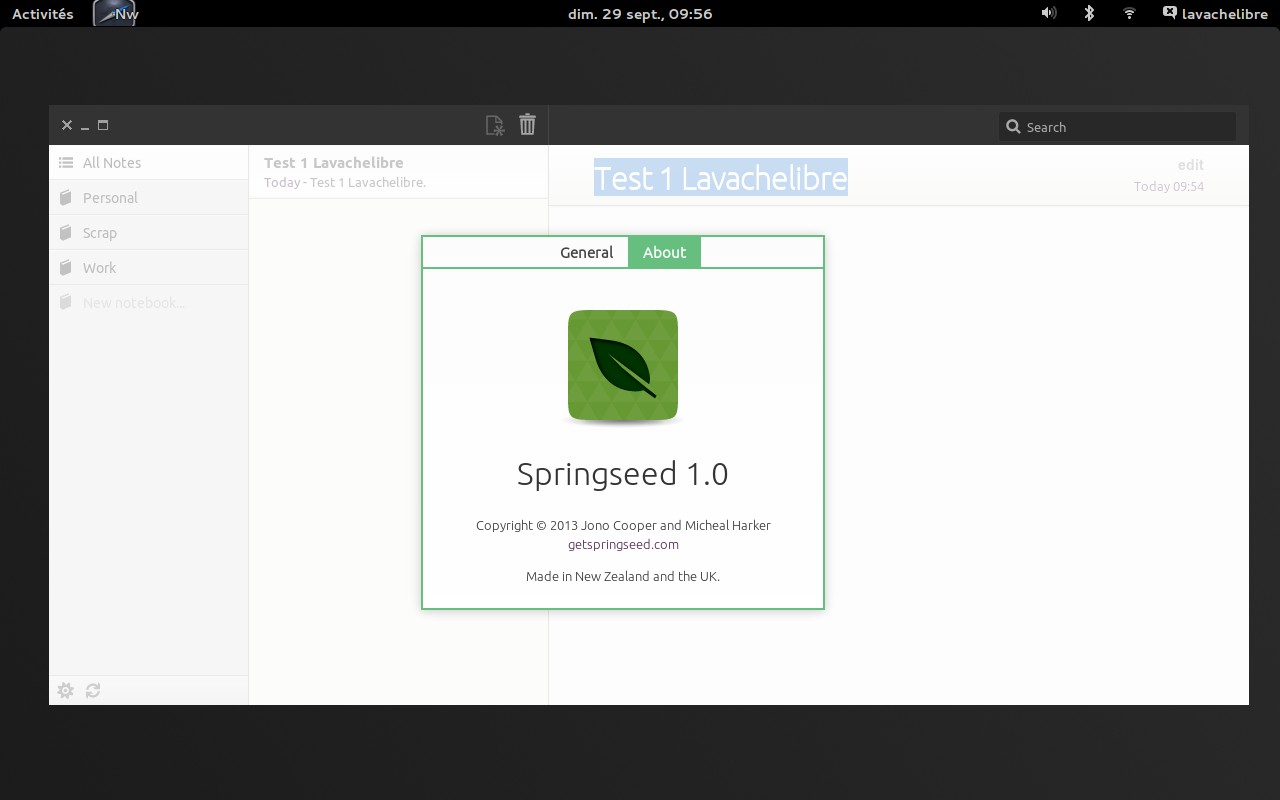Select the list icon next to All Notes

(66, 162)
